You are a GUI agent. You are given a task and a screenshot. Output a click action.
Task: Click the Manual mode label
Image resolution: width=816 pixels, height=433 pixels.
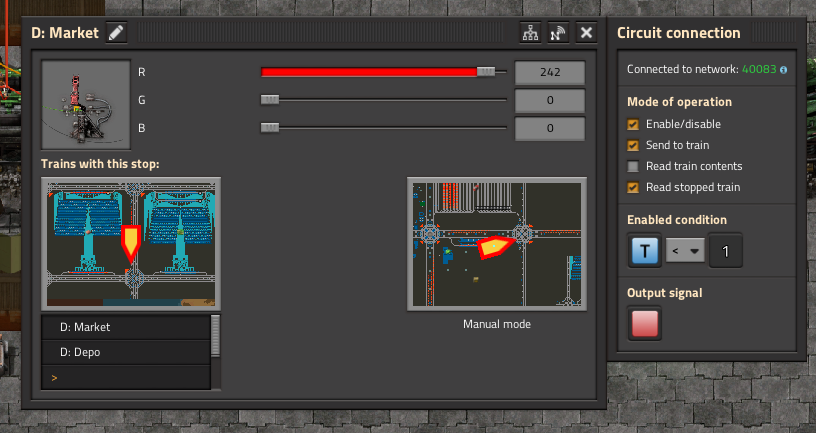tap(497, 324)
